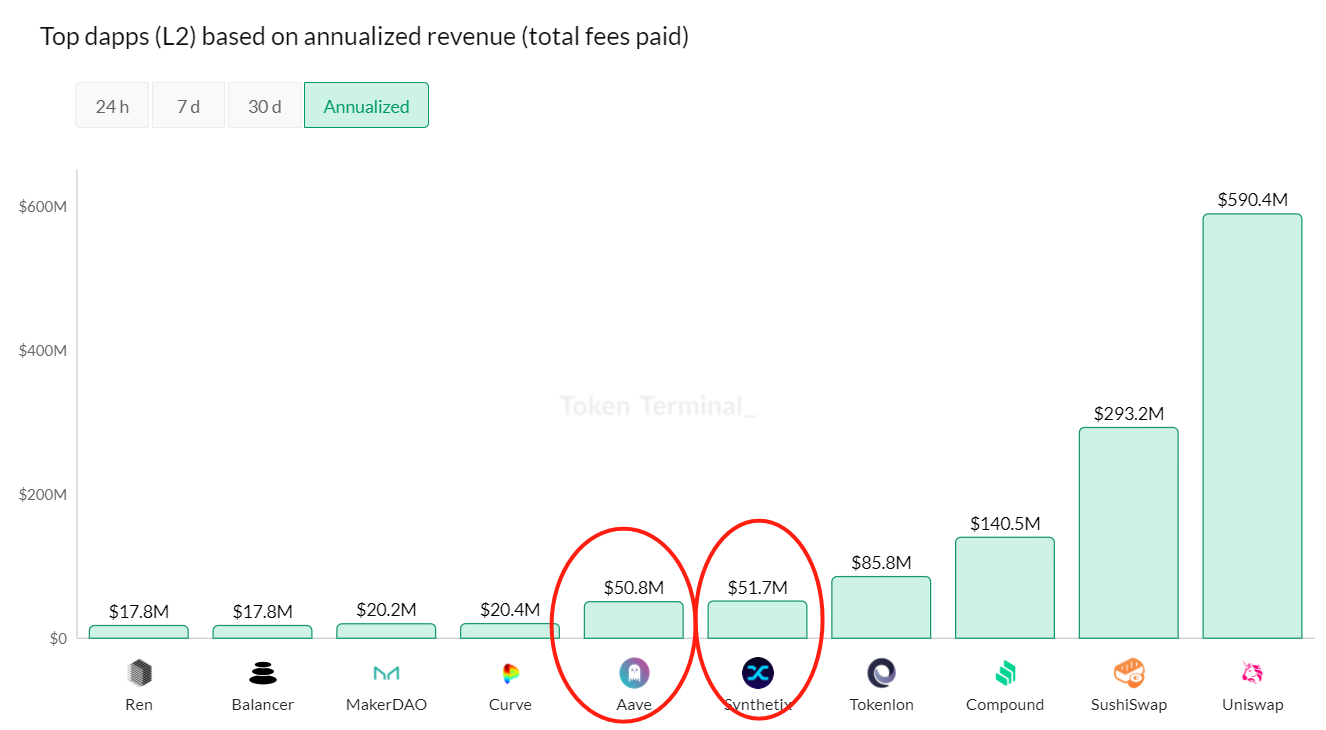Click the SushiSwap $293.2M bar
Image resolution: width=1326 pixels, height=730 pixels.
pos(1129,533)
